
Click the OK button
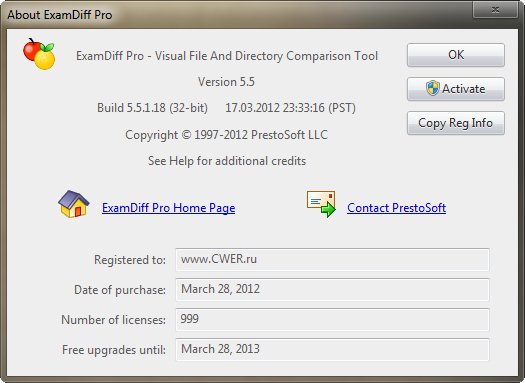[456, 55]
